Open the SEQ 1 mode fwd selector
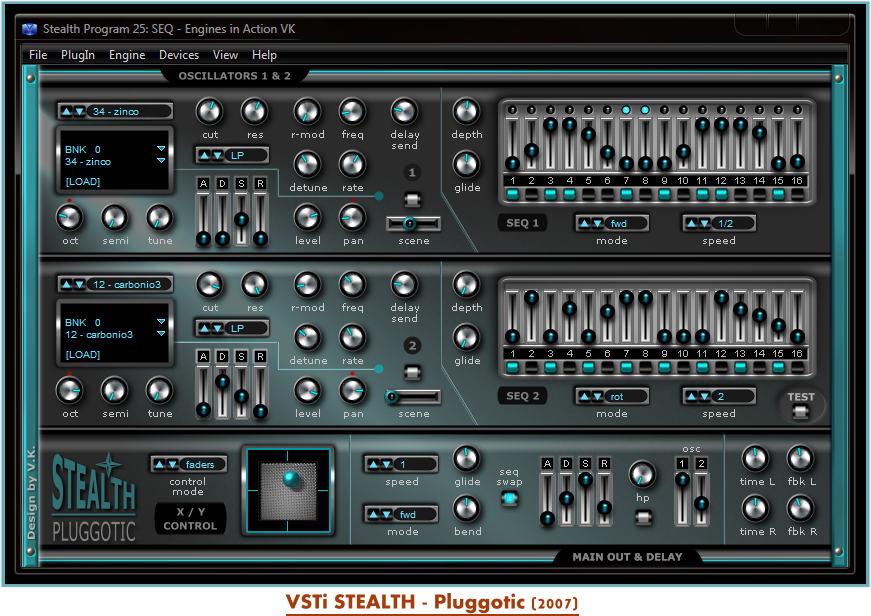Image resolution: width=871 pixels, height=616 pixels. (613, 223)
